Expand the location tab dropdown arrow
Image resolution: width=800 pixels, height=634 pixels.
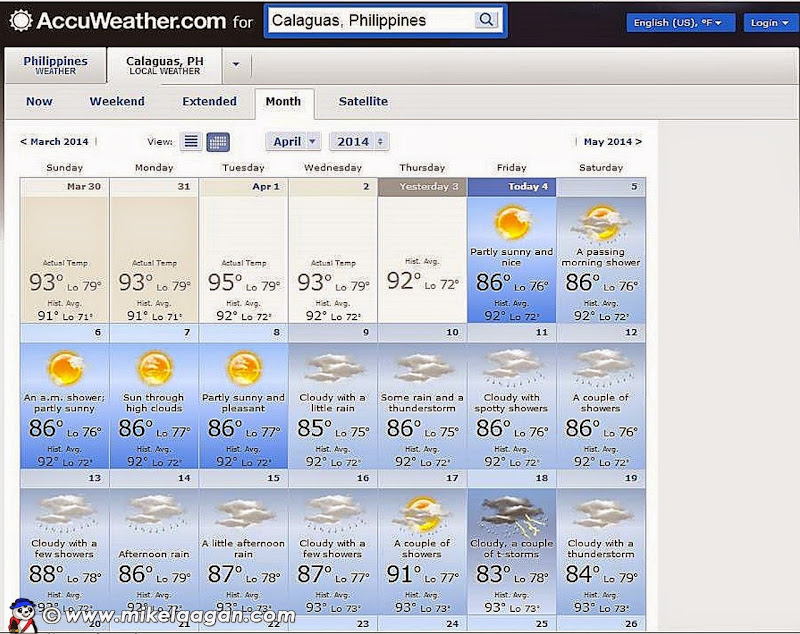click(x=236, y=64)
